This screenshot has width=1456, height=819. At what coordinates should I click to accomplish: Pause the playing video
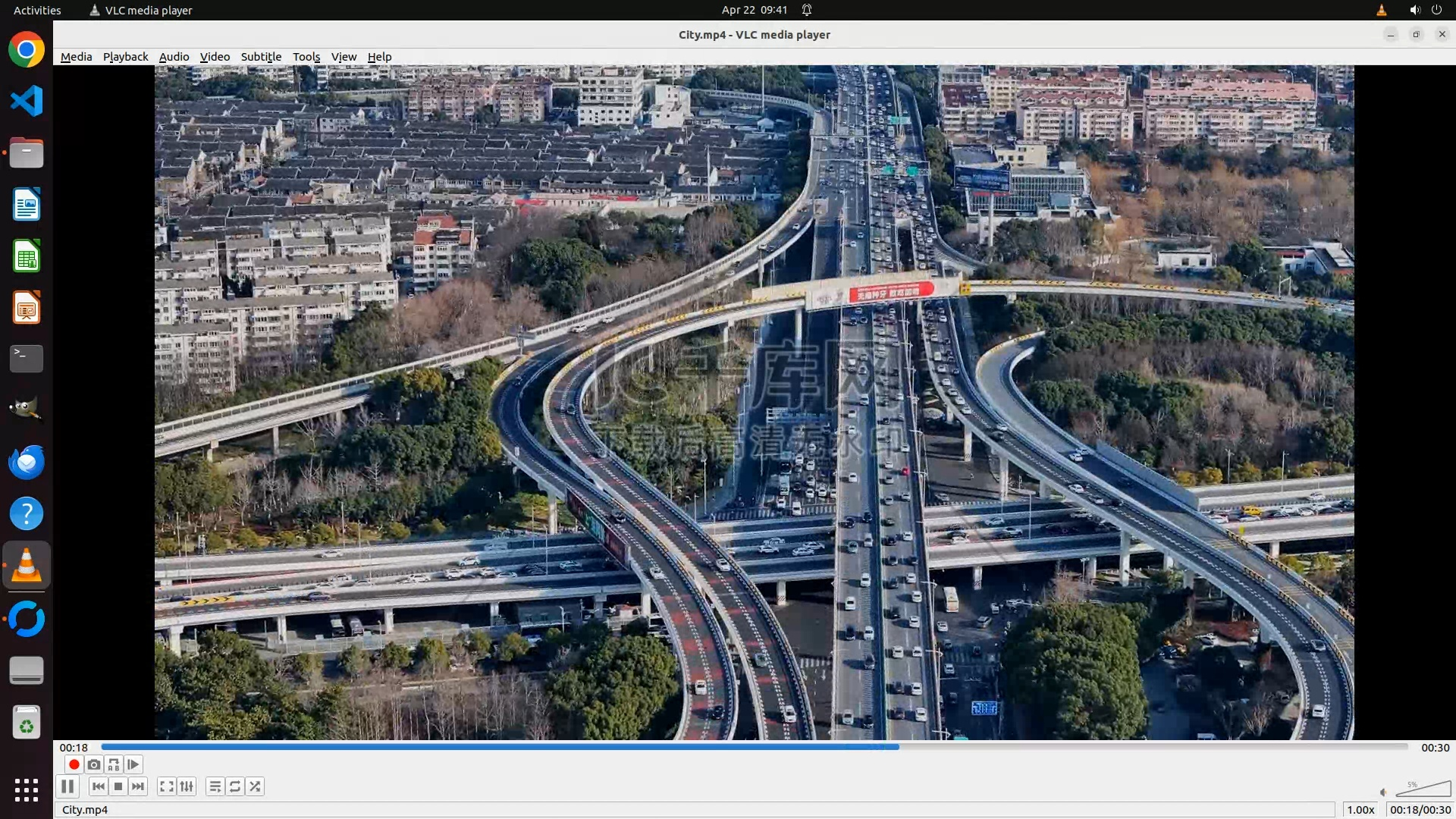point(67,786)
